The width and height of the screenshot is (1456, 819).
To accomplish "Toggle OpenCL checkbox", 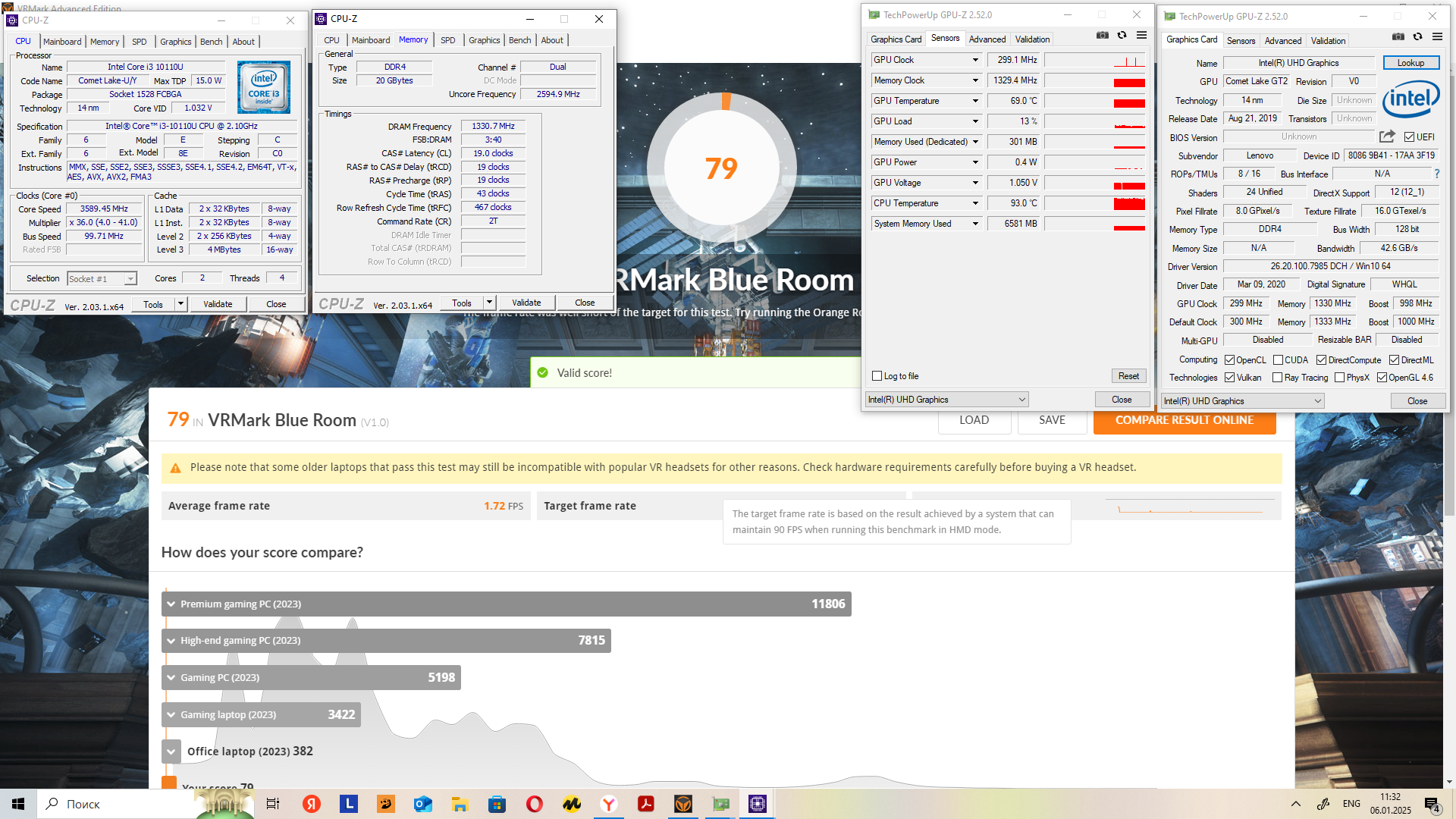I will tap(1229, 360).
